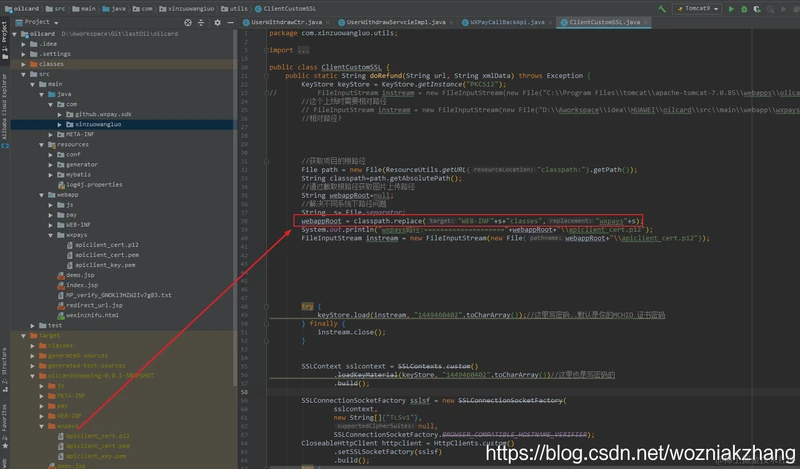The width and height of the screenshot is (800, 469).
Task: Collapse the oilcard root node
Action: pyautogui.click(x=15, y=34)
